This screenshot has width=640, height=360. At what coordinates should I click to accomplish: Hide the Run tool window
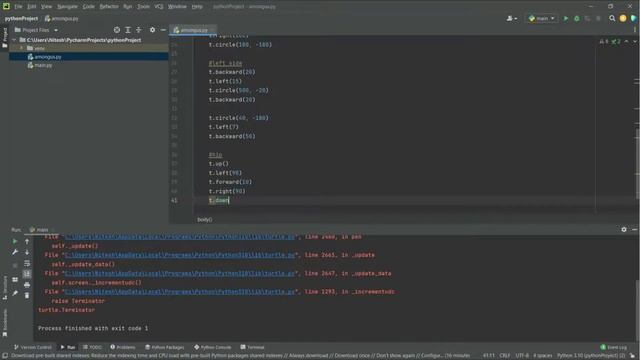click(x=635, y=229)
